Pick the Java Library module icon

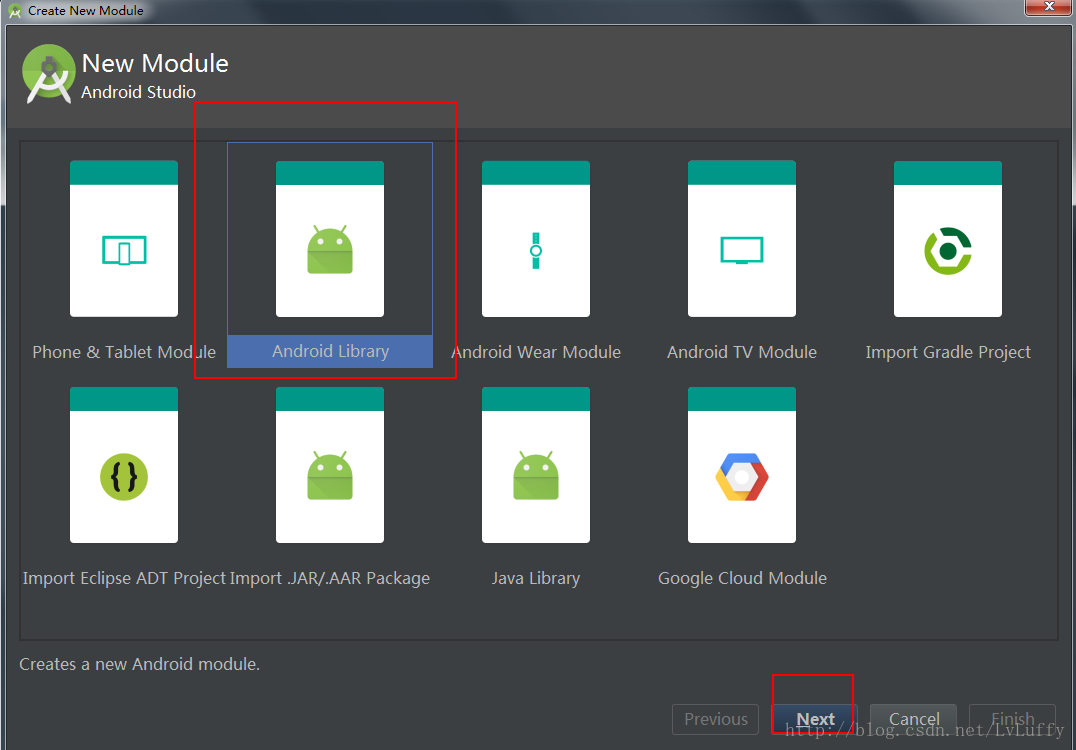click(x=536, y=465)
